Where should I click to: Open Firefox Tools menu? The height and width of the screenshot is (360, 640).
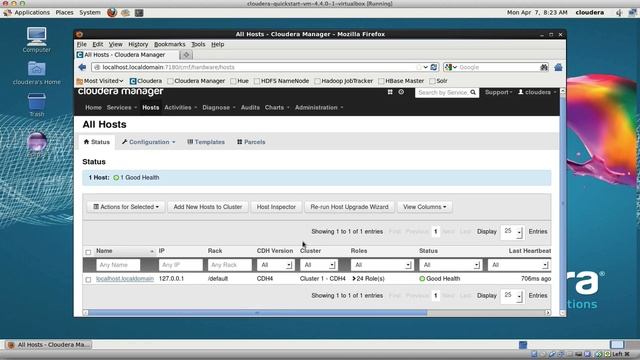198,44
